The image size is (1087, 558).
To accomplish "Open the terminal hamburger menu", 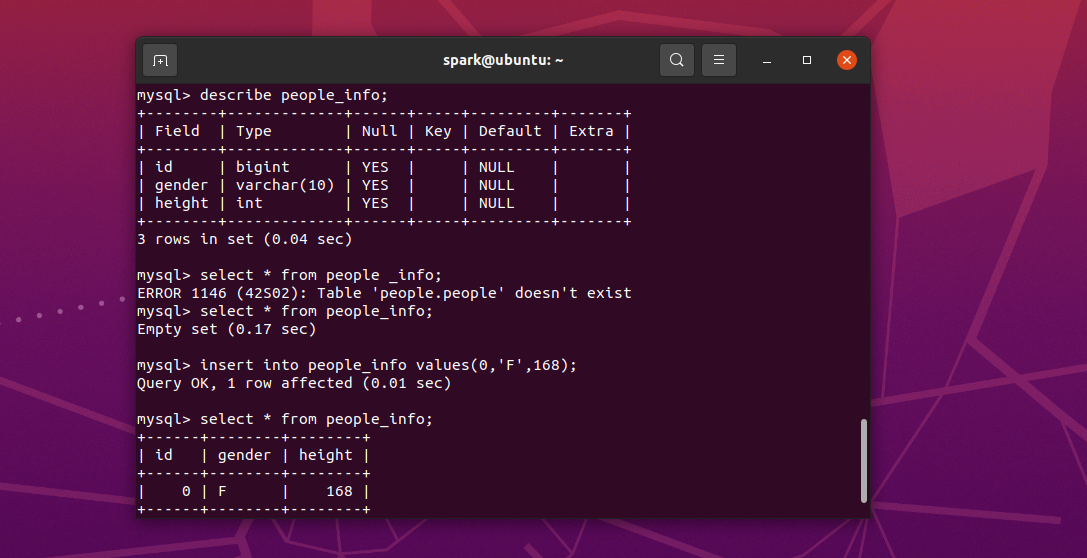I will pos(719,60).
